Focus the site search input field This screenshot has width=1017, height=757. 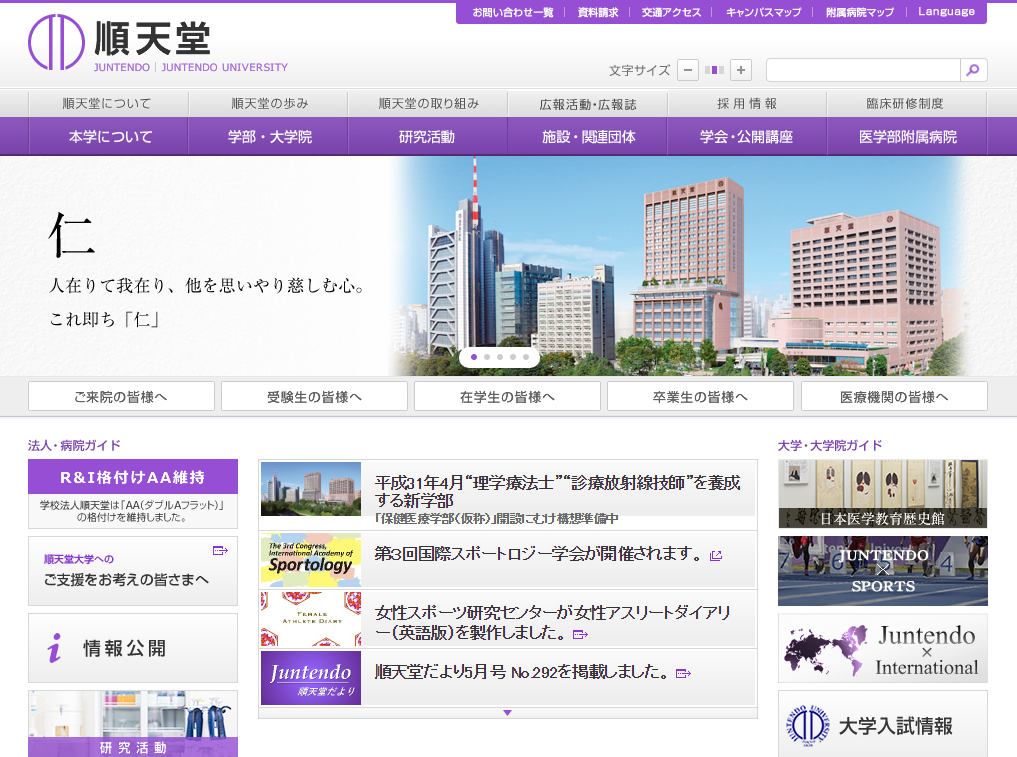point(863,70)
